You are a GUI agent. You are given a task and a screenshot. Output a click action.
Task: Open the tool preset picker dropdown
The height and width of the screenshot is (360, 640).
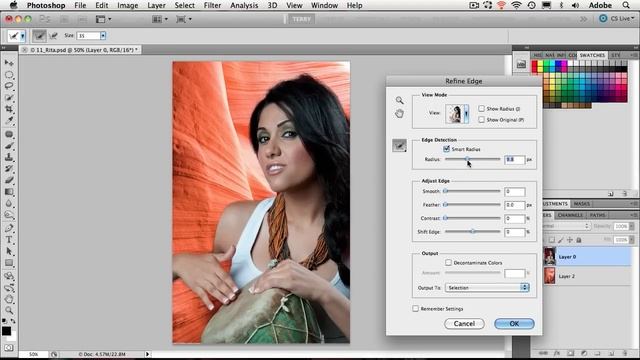pyautogui.click(x=22, y=36)
